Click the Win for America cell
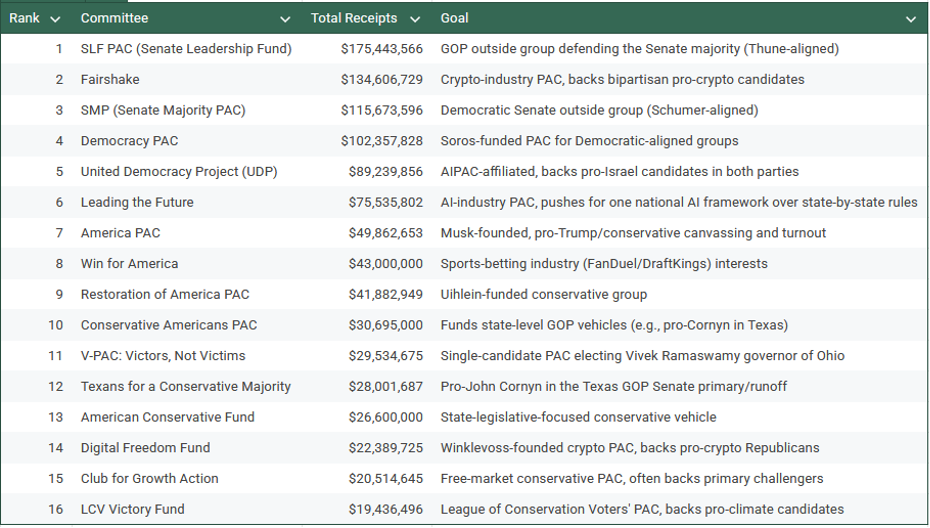 pyautogui.click(x=187, y=264)
